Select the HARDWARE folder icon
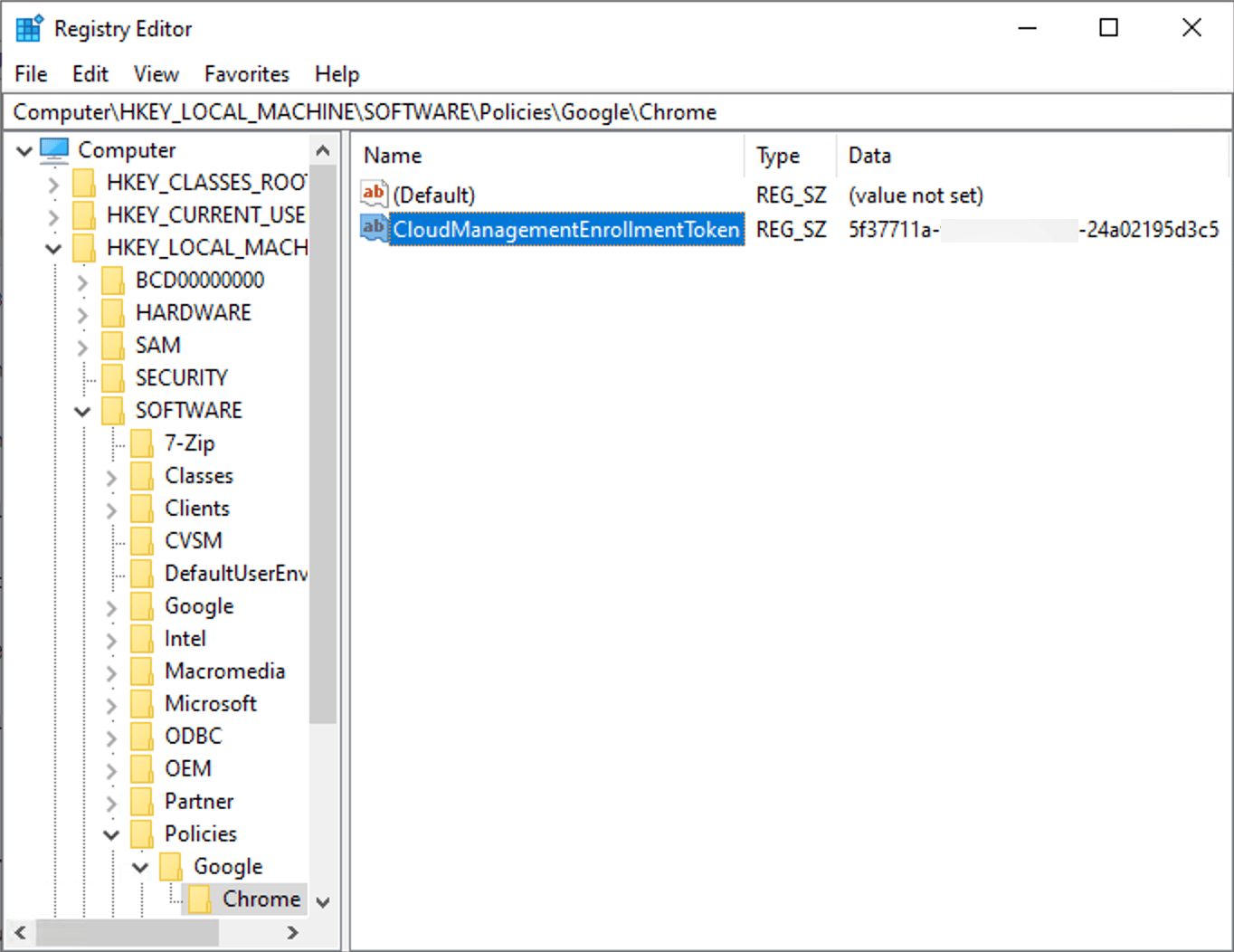 coord(113,313)
